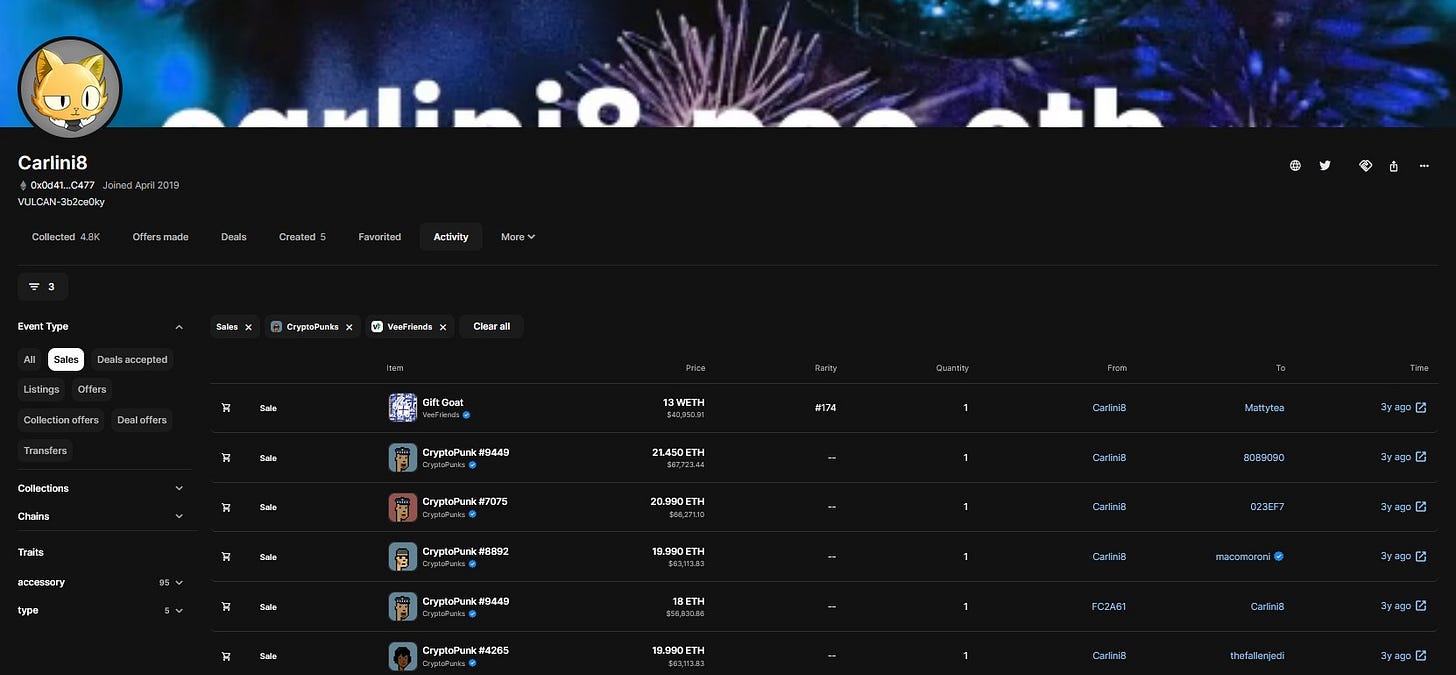1456x675 pixels.
Task: Open the Gift Goat item thumbnail
Action: (402, 408)
